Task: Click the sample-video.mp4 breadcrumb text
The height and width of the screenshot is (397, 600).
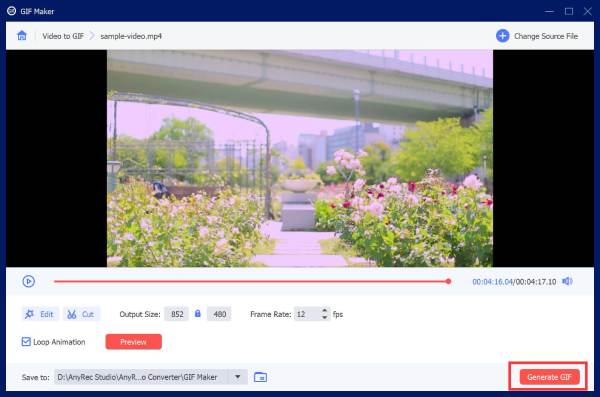Action: point(131,36)
